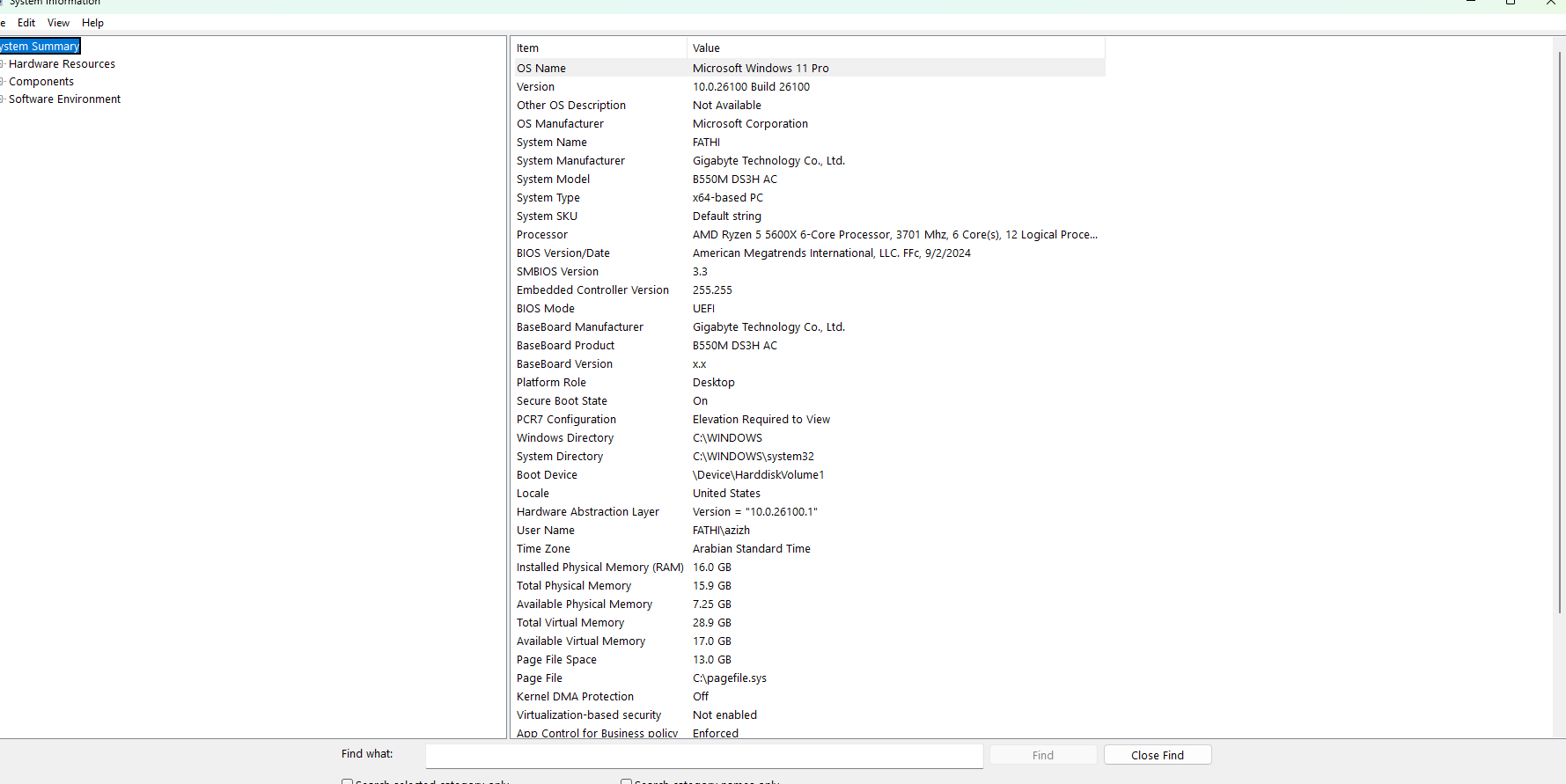Click the Value column header
This screenshot has width=1566, height=784.
click(x=896, y=48)
